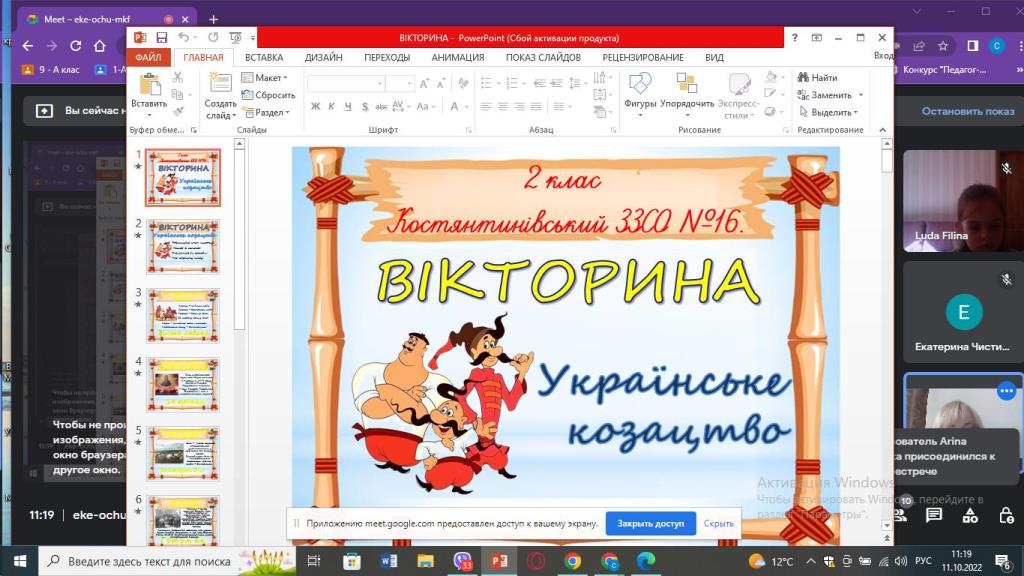Toggle justify text alignment
Image resolution: width=1024 pixels, height=576 pixels.
536,106
